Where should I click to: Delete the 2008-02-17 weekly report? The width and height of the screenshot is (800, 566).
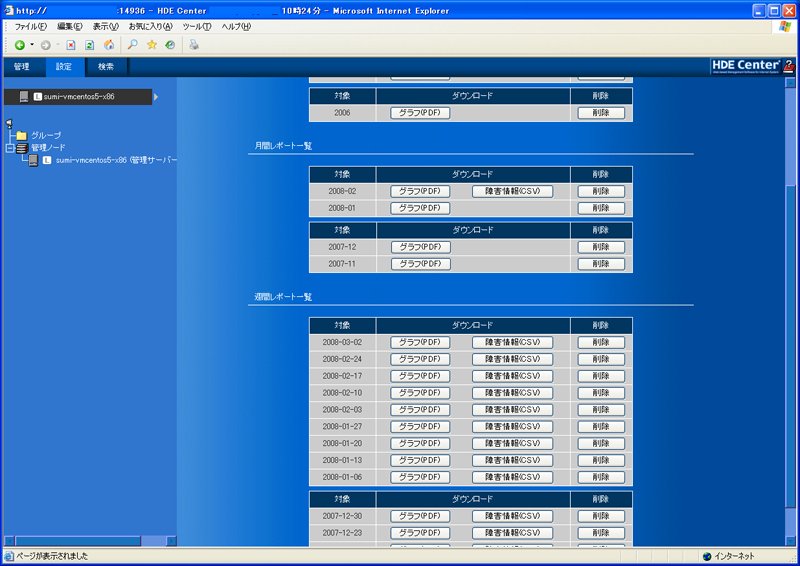[x=601, y=376]
